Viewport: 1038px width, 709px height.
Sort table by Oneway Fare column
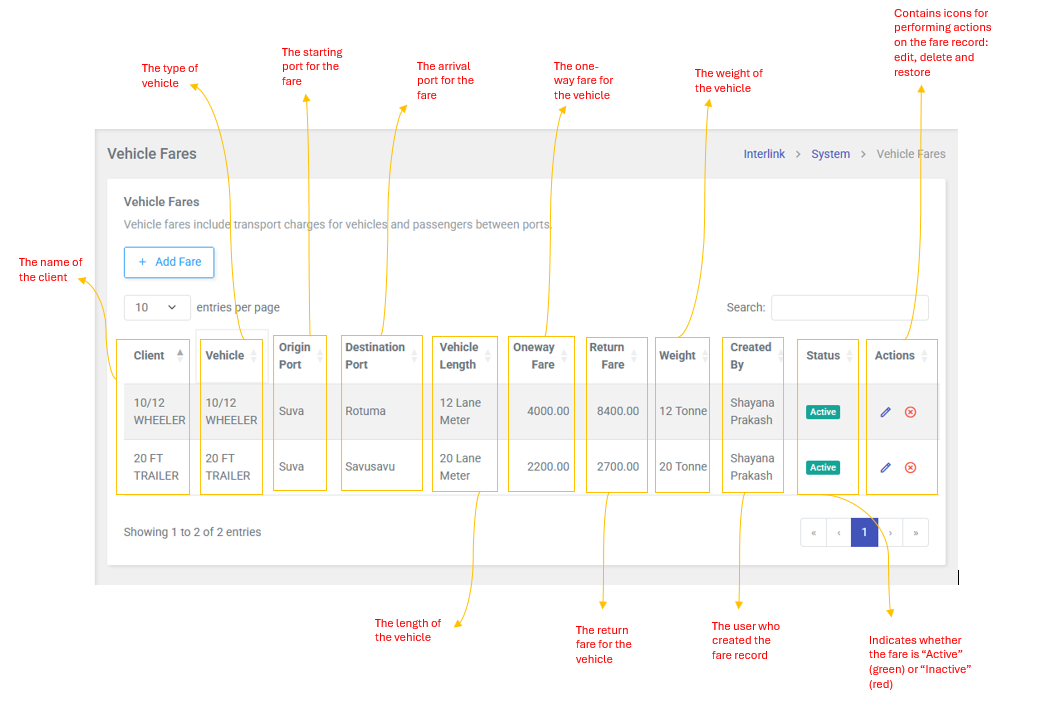click(x=534, y=356)
